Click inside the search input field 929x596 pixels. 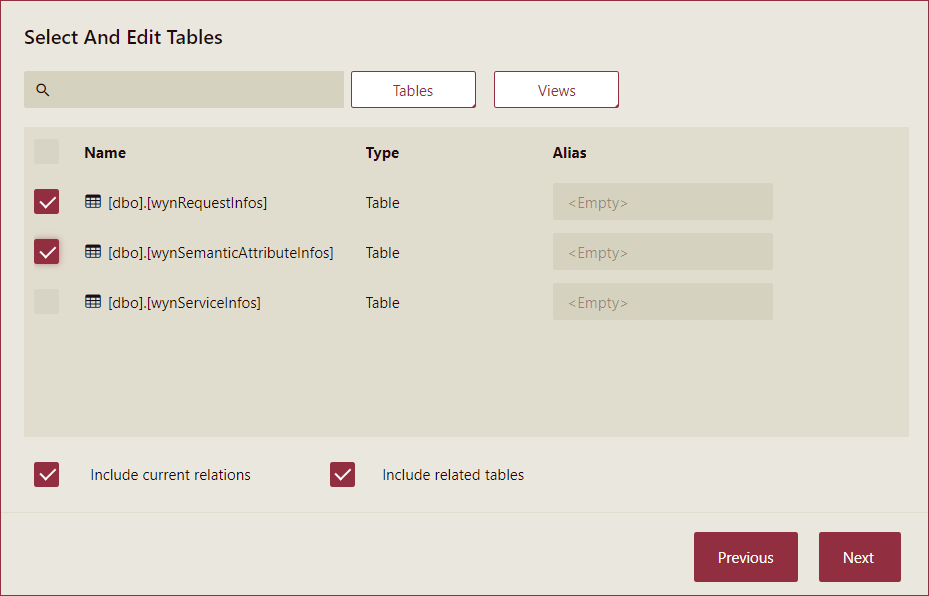tap(183, 90)
